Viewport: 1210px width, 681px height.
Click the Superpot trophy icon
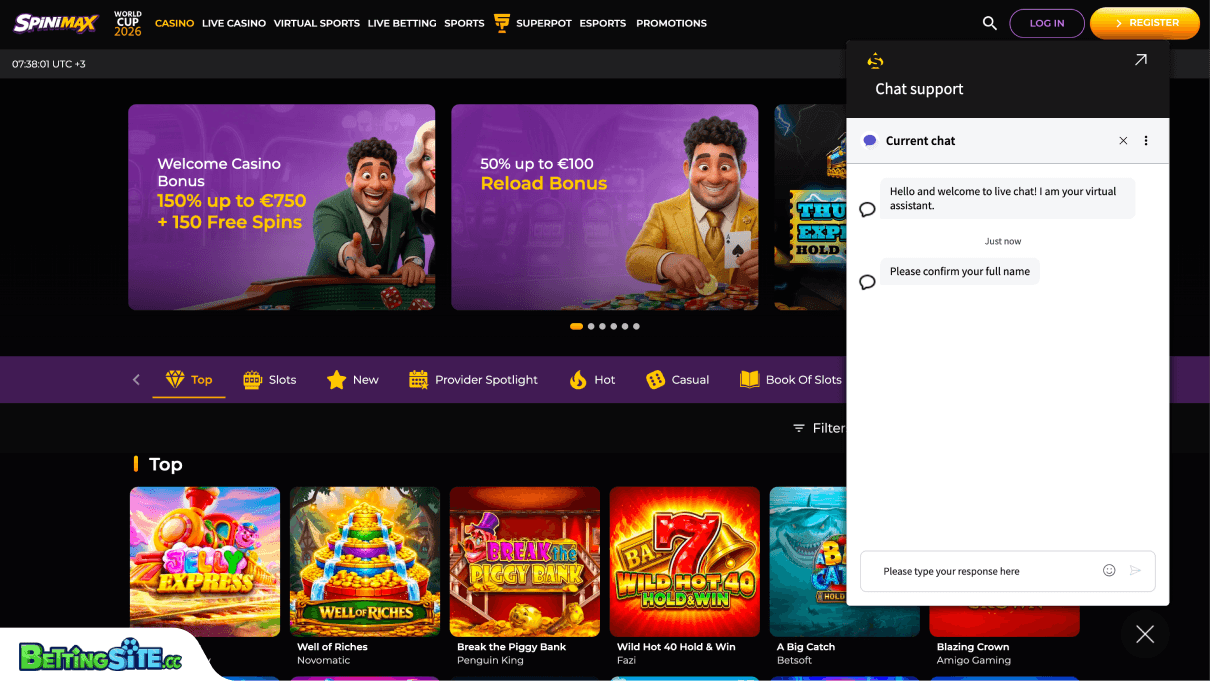(x=502, y=23)
